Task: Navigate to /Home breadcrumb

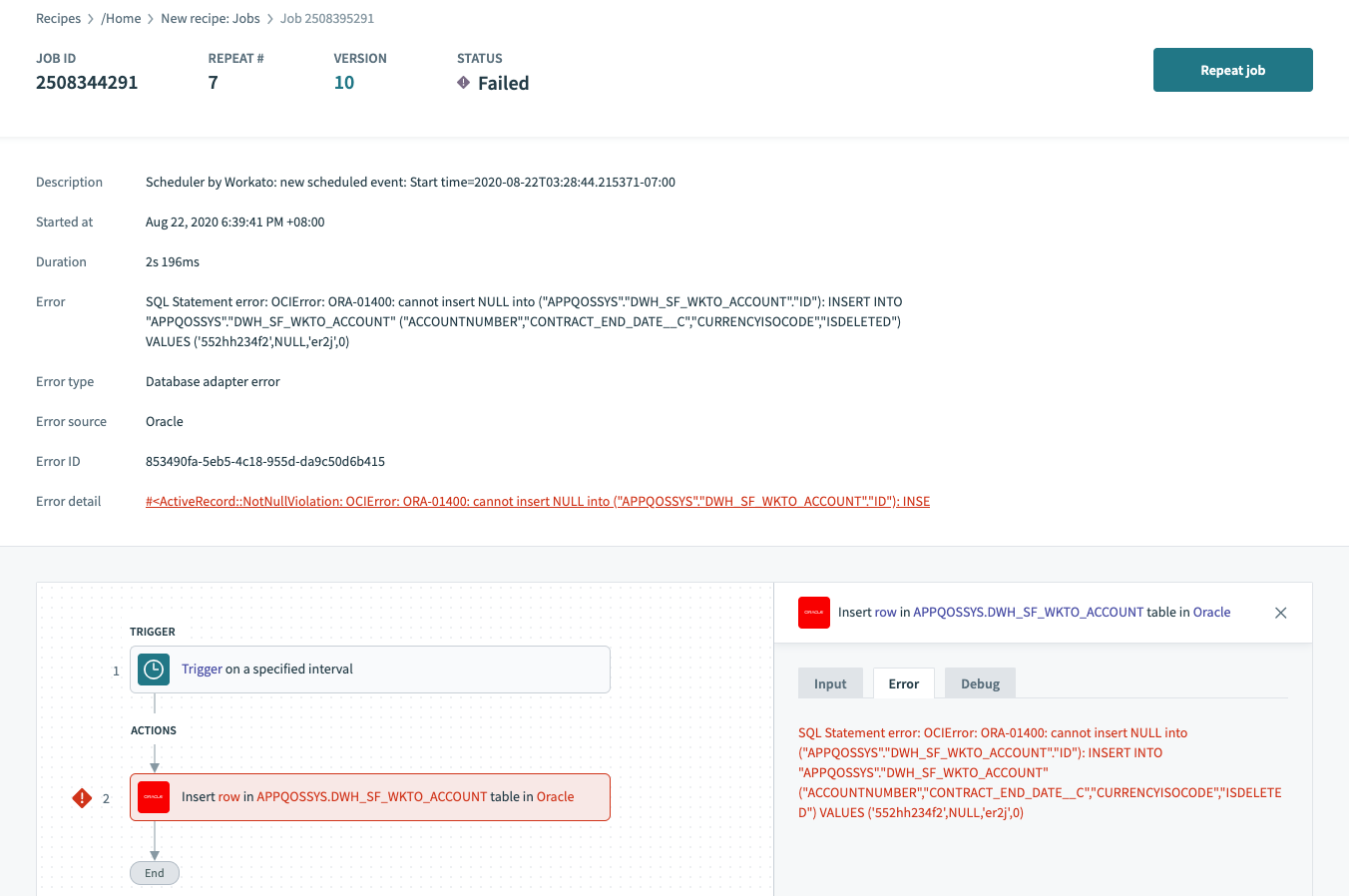Action: point(121,19)
